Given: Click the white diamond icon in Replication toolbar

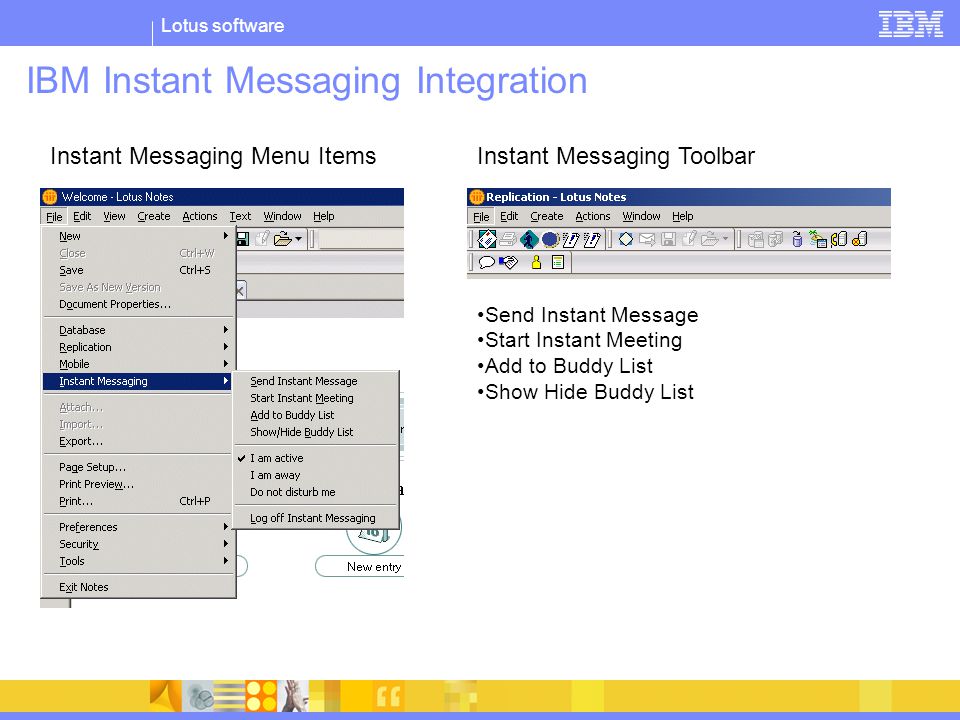Looking at the screenshot, I should pos(626,239).
